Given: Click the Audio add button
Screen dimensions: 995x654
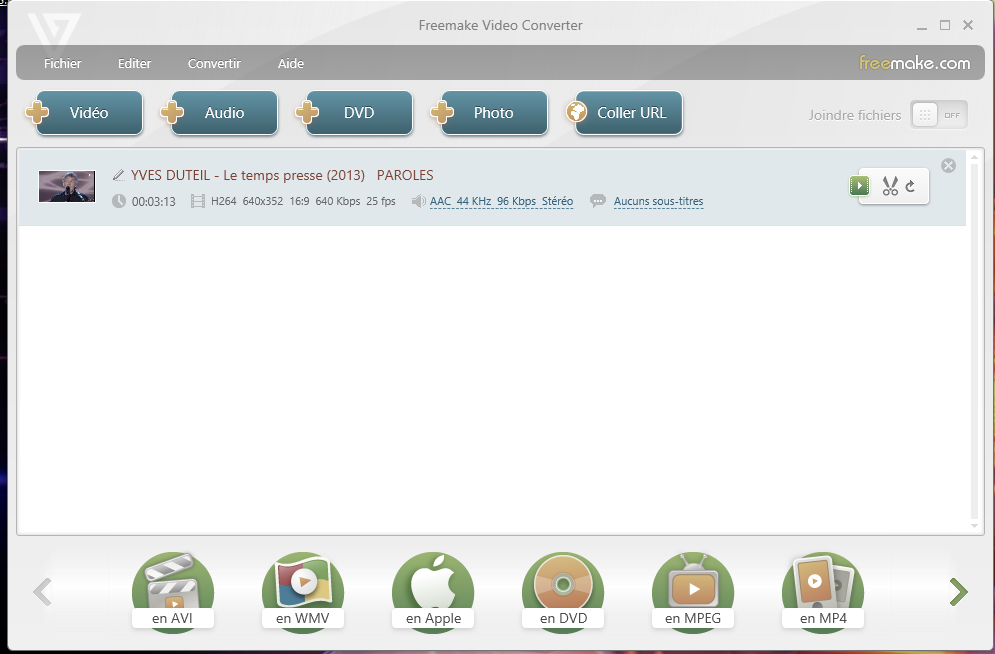Looking at the screenshot, I should [220, 113].
